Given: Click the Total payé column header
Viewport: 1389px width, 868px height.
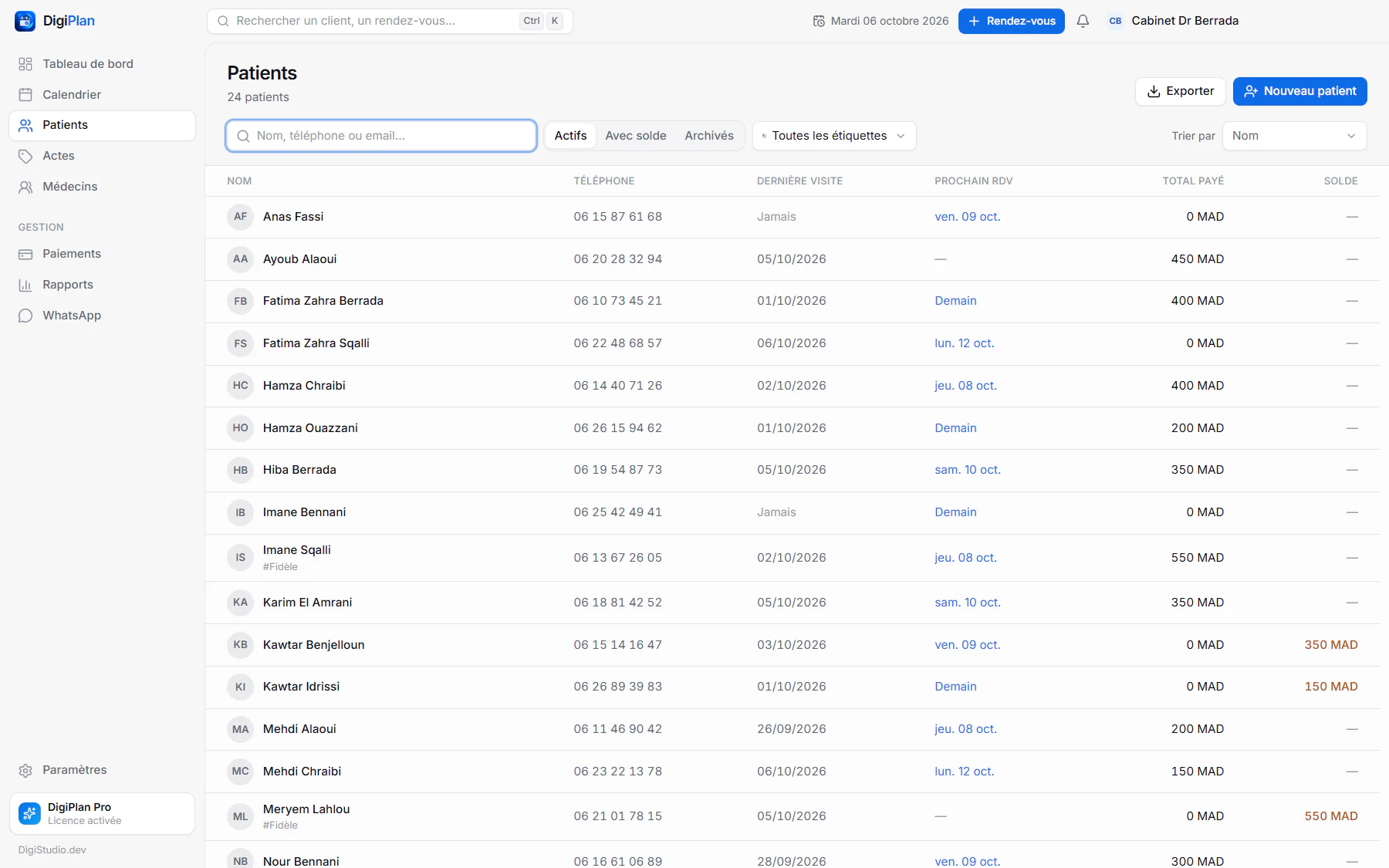Looking at the screenshot, I should click(x=1193, y=181).
